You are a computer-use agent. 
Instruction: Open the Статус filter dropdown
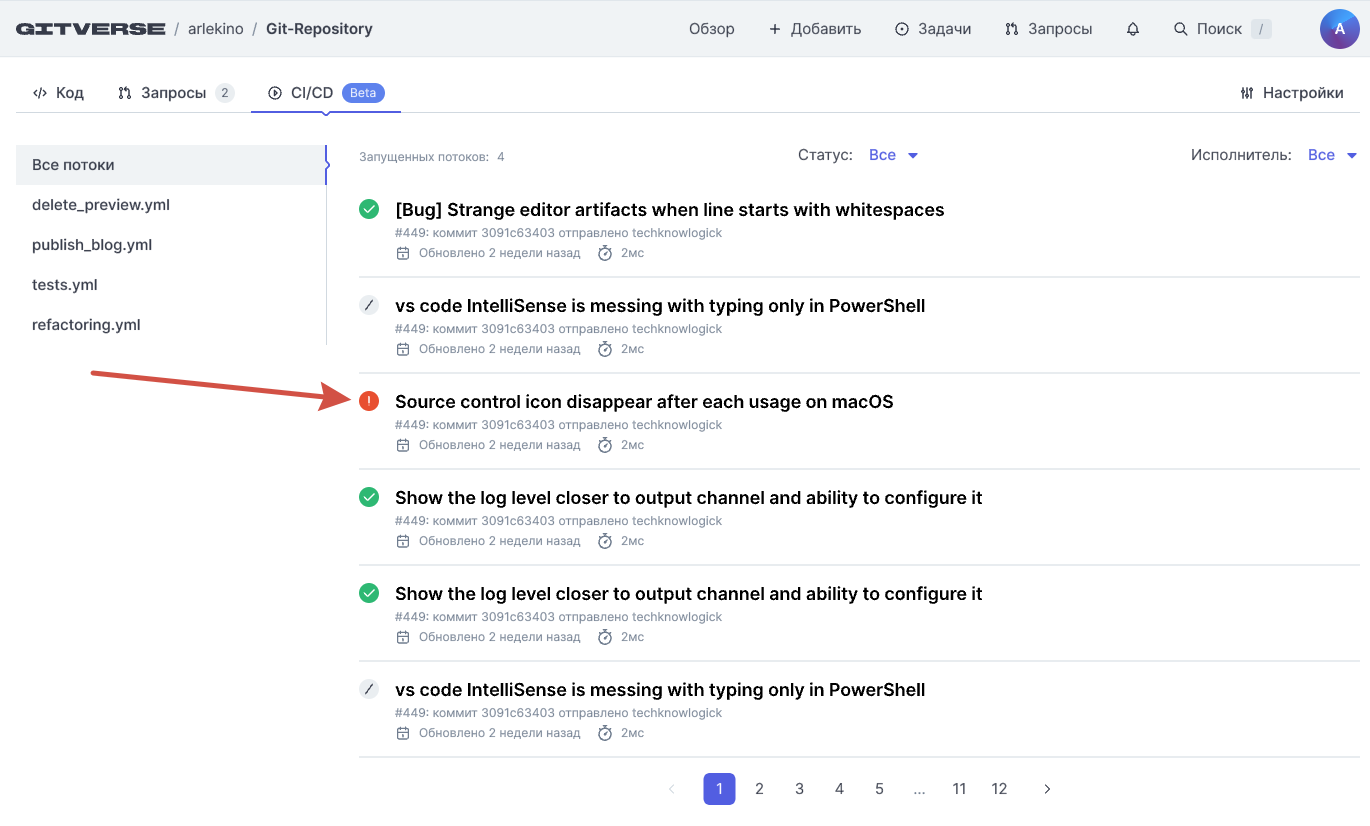(x=893, y=155)
